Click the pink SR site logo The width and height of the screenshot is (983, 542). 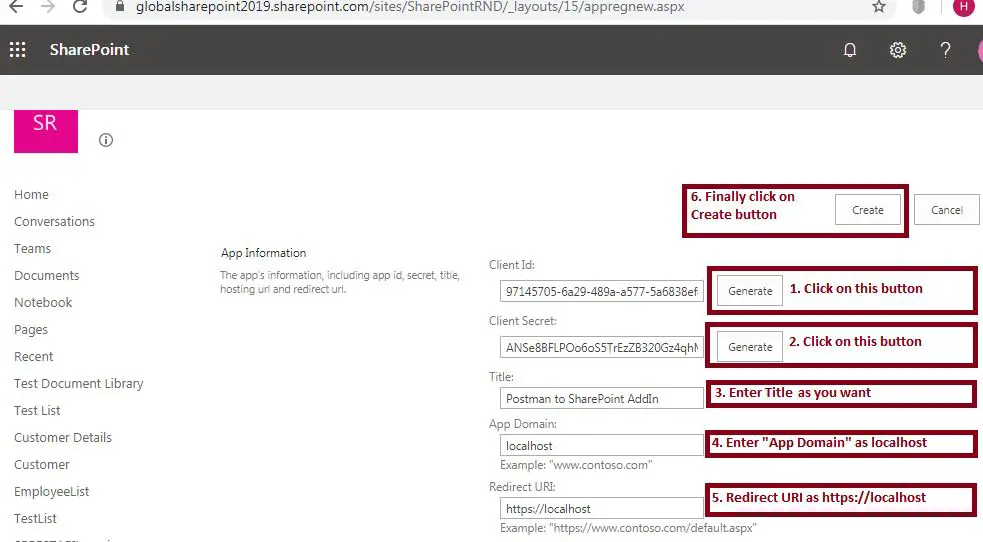[x=46, y=131]
